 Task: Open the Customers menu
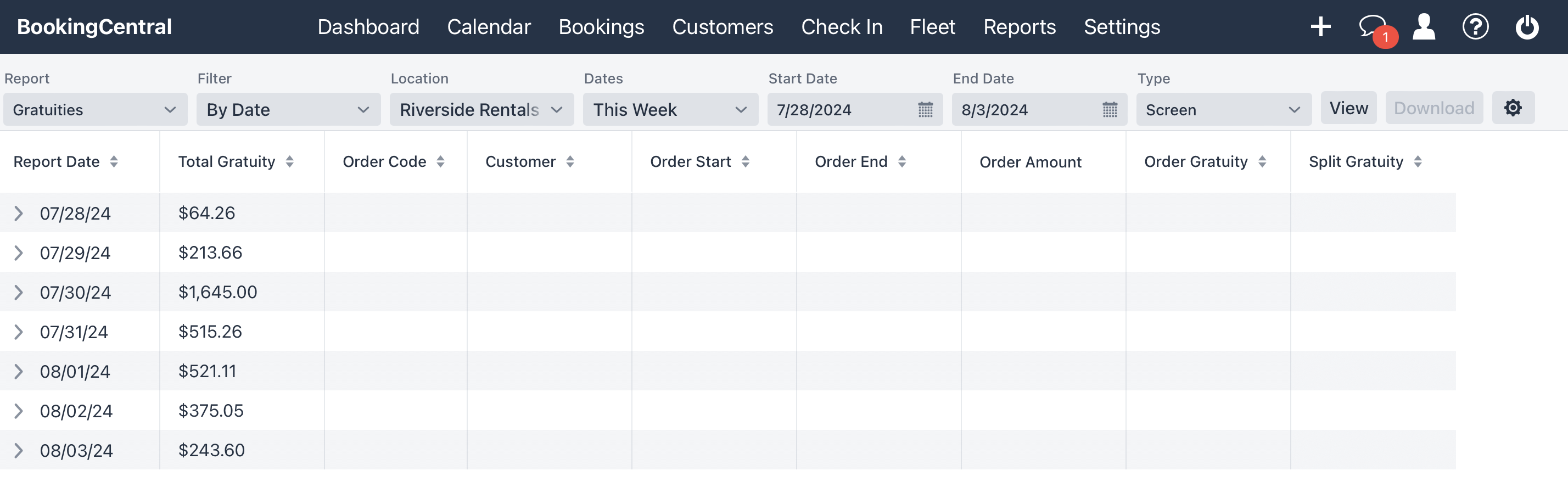point(723,27)
